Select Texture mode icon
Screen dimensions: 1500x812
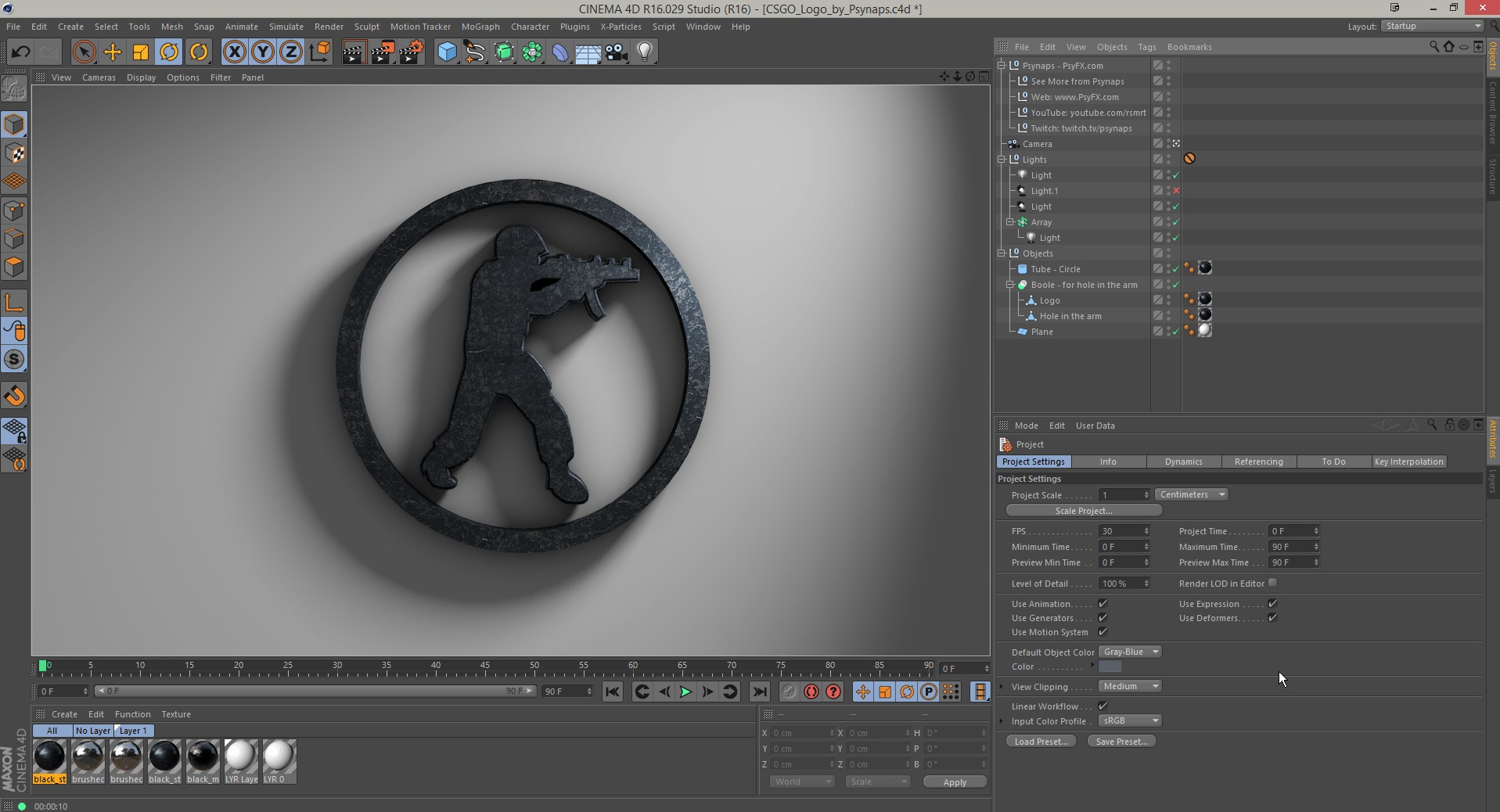pos(14,153)
